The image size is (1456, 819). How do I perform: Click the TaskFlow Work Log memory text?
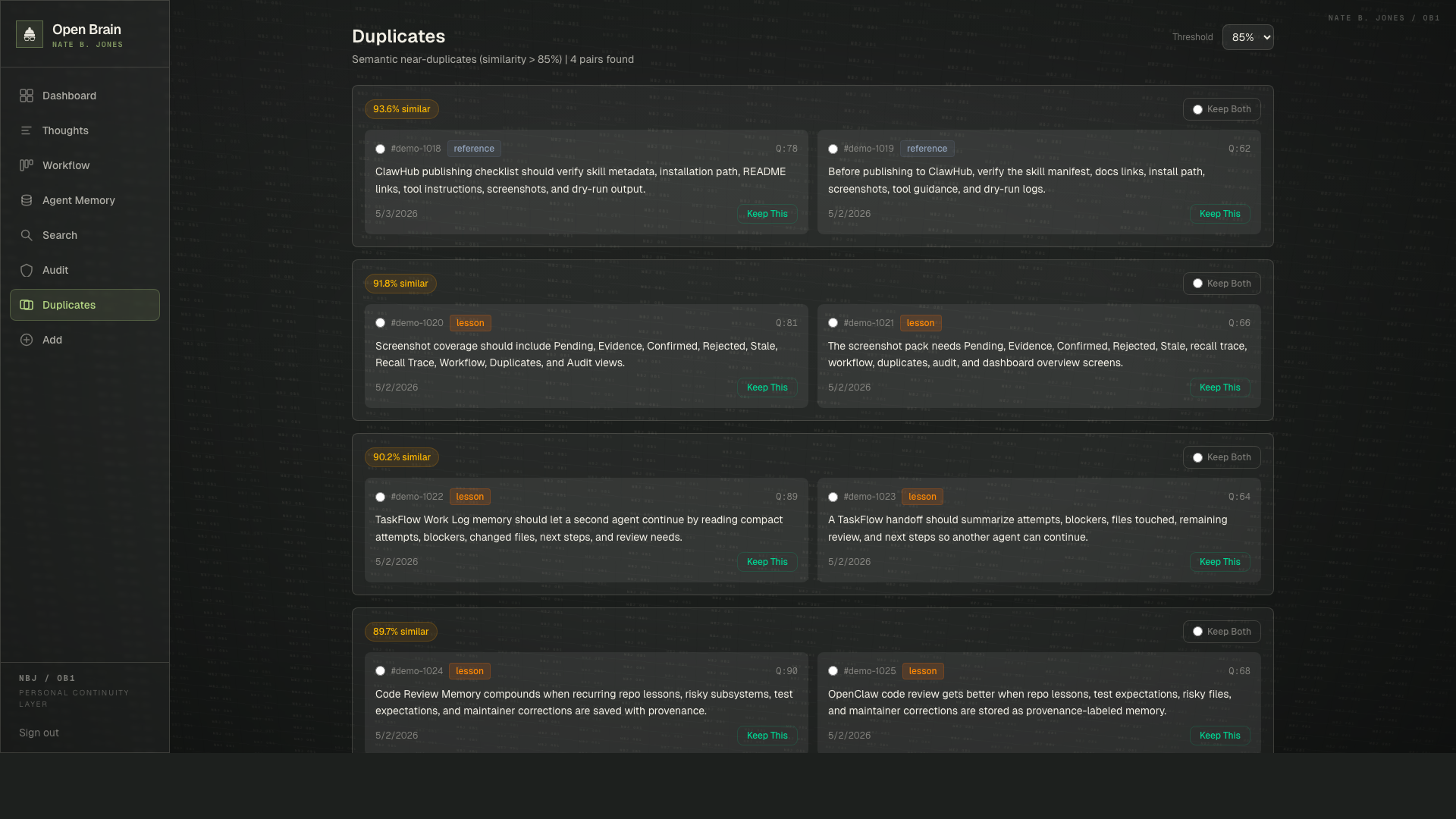pos(579,529)
